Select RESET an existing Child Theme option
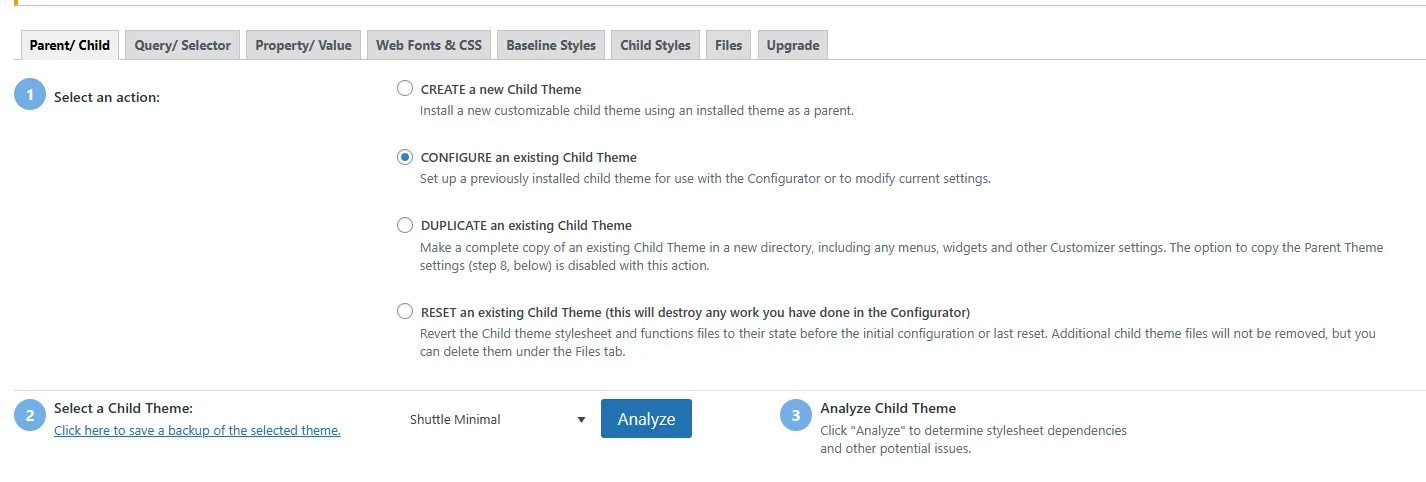This screenshot has height=482, width=1426. coord(405,311)
